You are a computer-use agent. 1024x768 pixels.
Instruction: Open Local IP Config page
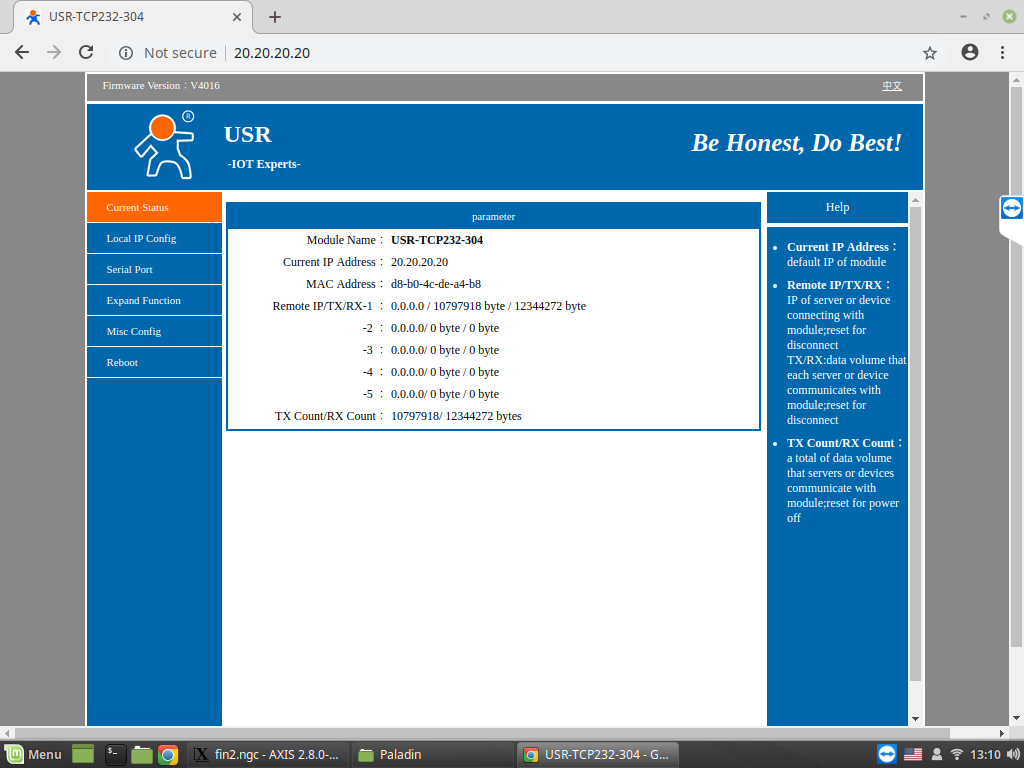[154, 238]
